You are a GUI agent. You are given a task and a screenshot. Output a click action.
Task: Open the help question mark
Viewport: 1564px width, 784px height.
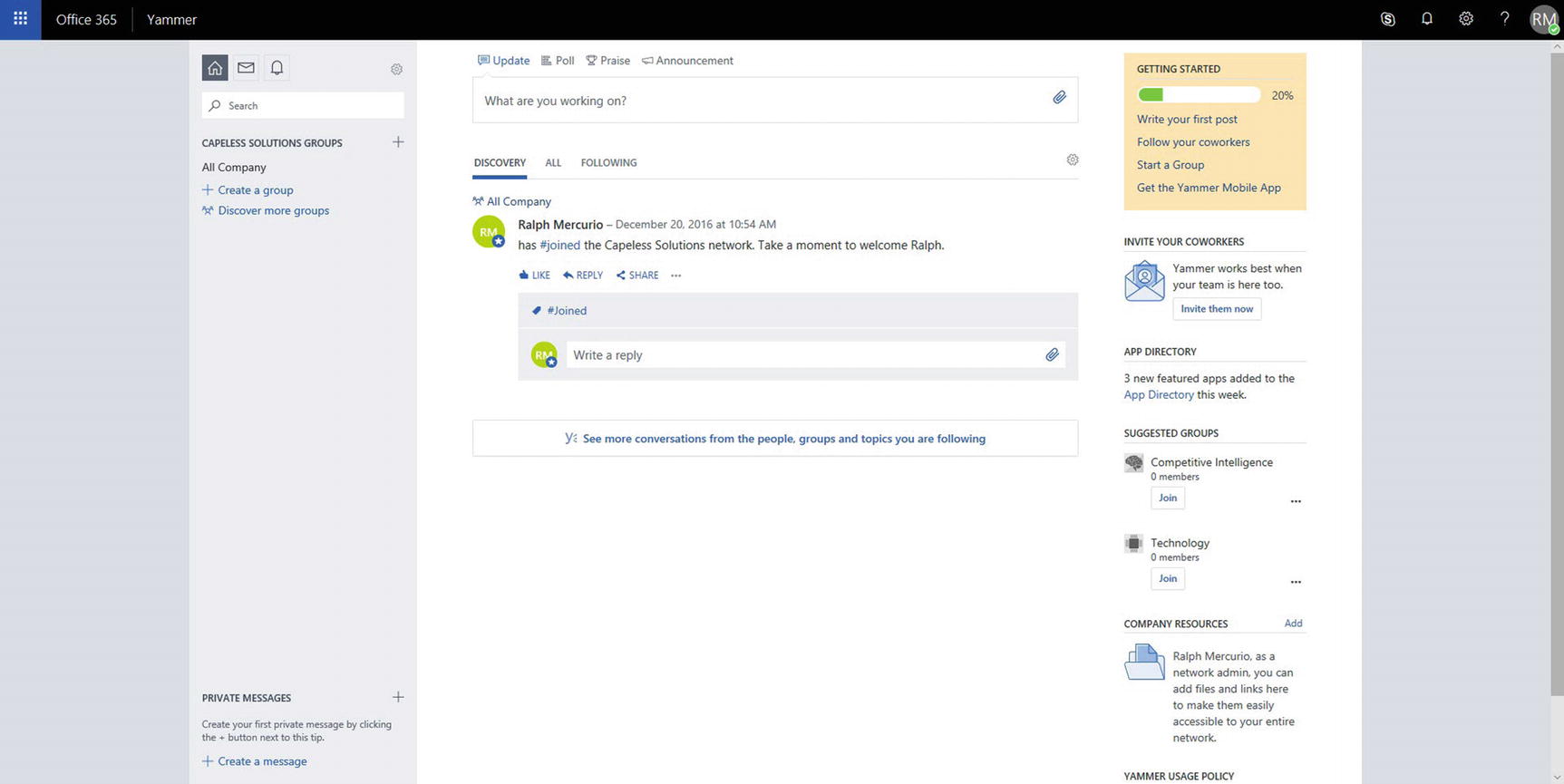tap(1504, 19)
